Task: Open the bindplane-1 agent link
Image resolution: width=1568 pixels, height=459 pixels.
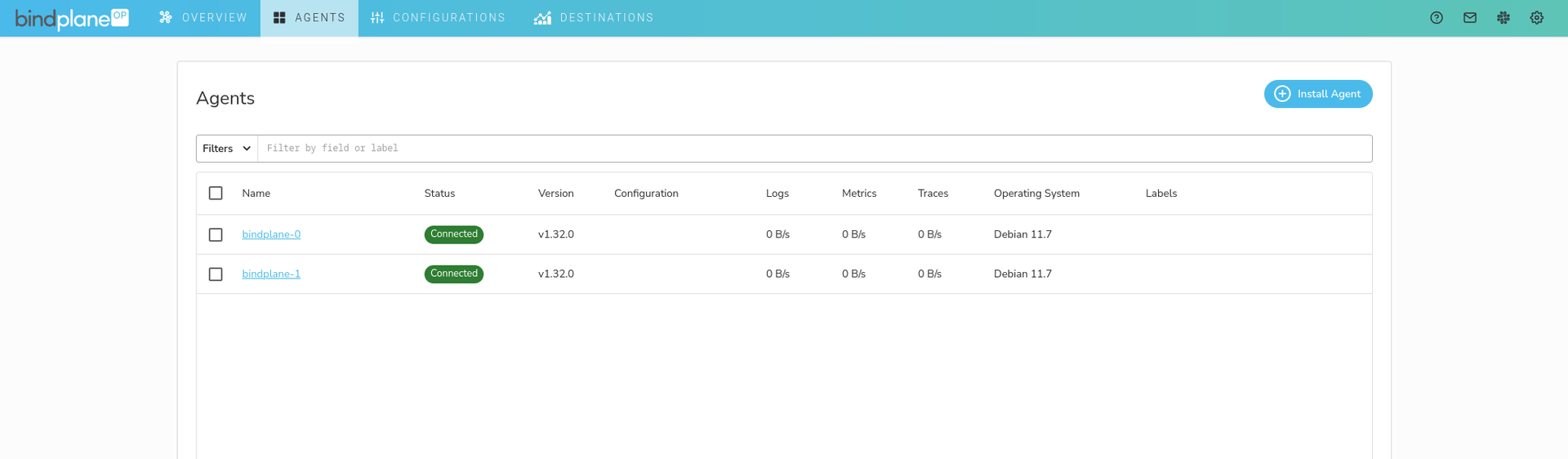Action: [271, 274]
